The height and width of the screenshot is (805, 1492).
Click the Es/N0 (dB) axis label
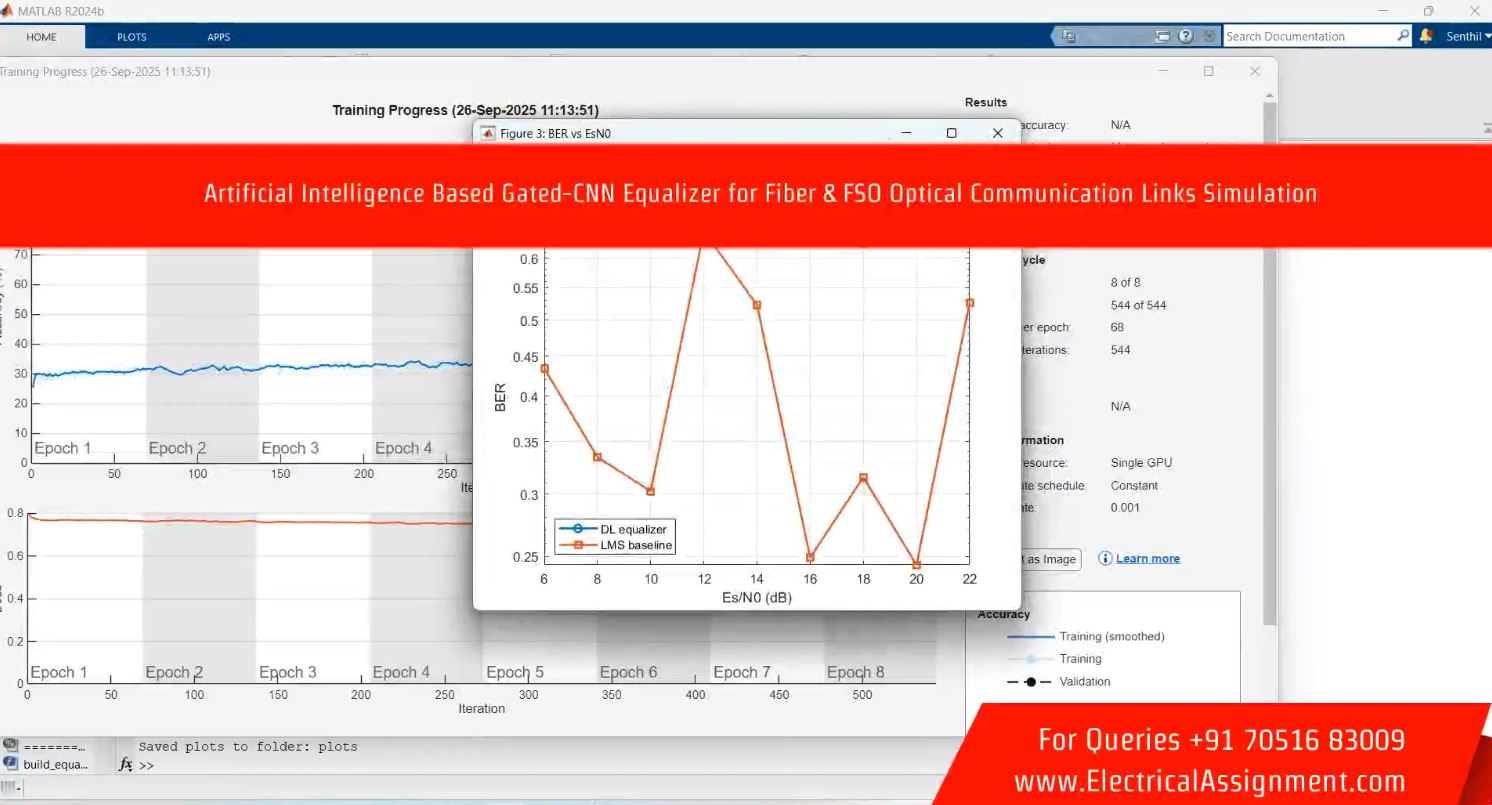757,598
